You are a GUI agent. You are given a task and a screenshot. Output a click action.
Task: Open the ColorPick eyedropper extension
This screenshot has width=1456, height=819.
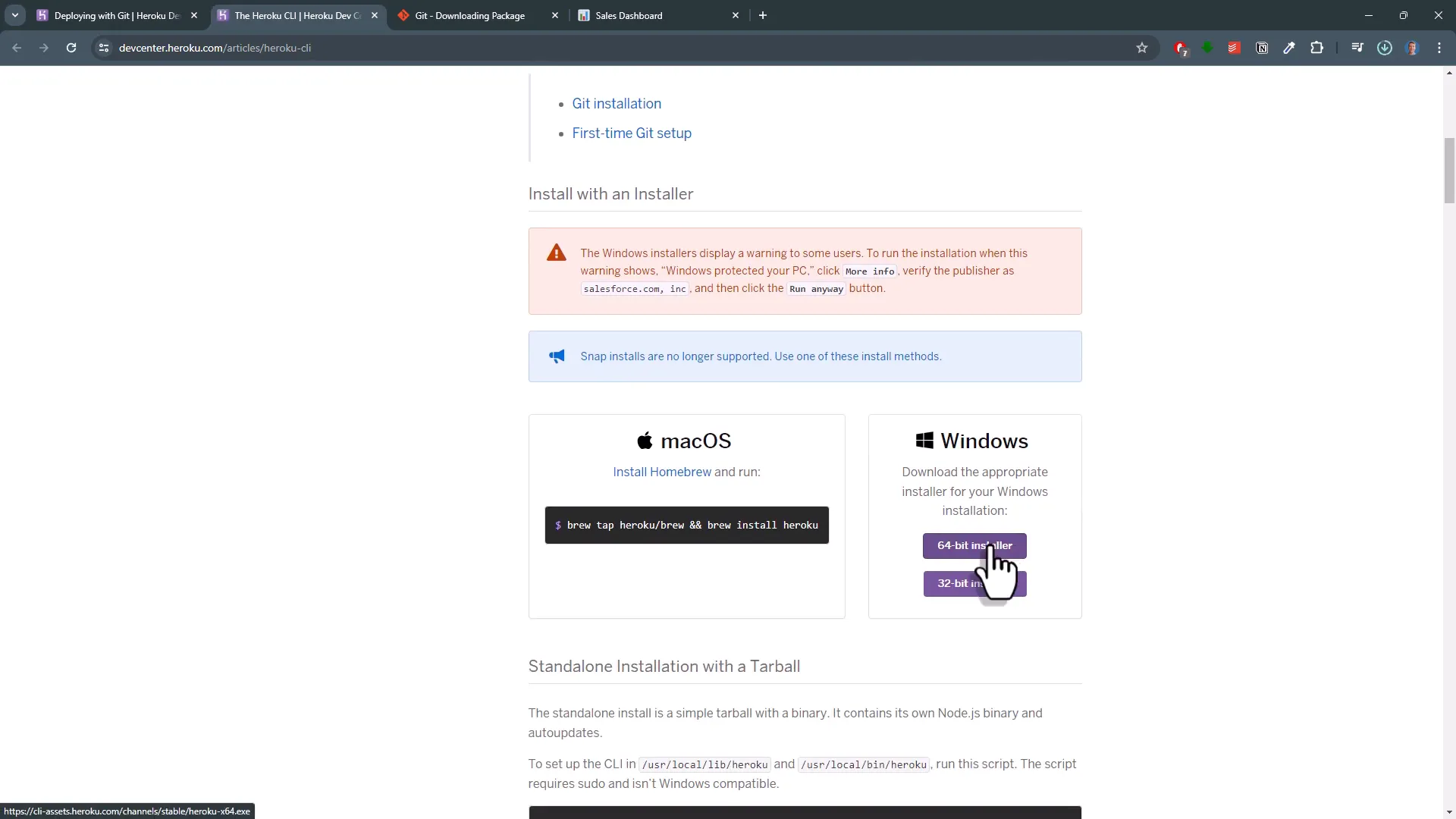1289,48
